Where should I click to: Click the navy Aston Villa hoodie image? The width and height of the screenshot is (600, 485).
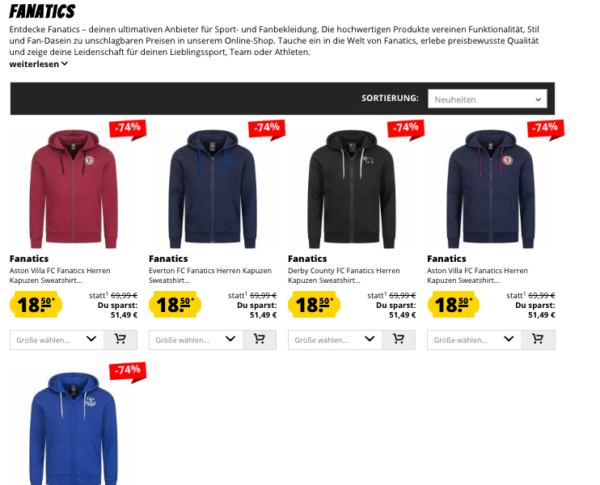[491, 189]
